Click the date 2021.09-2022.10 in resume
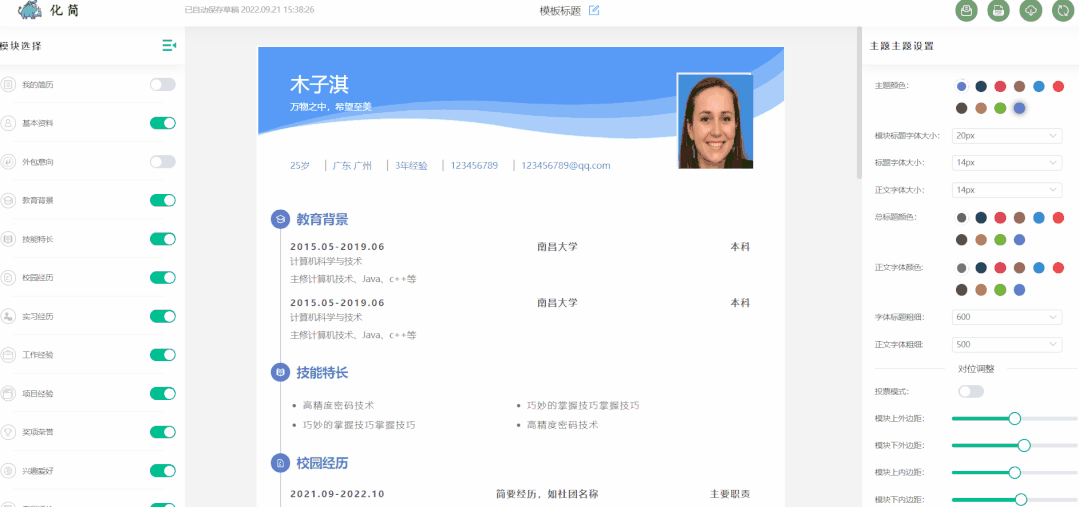1079x507 pixels. [x=337, y=494]
